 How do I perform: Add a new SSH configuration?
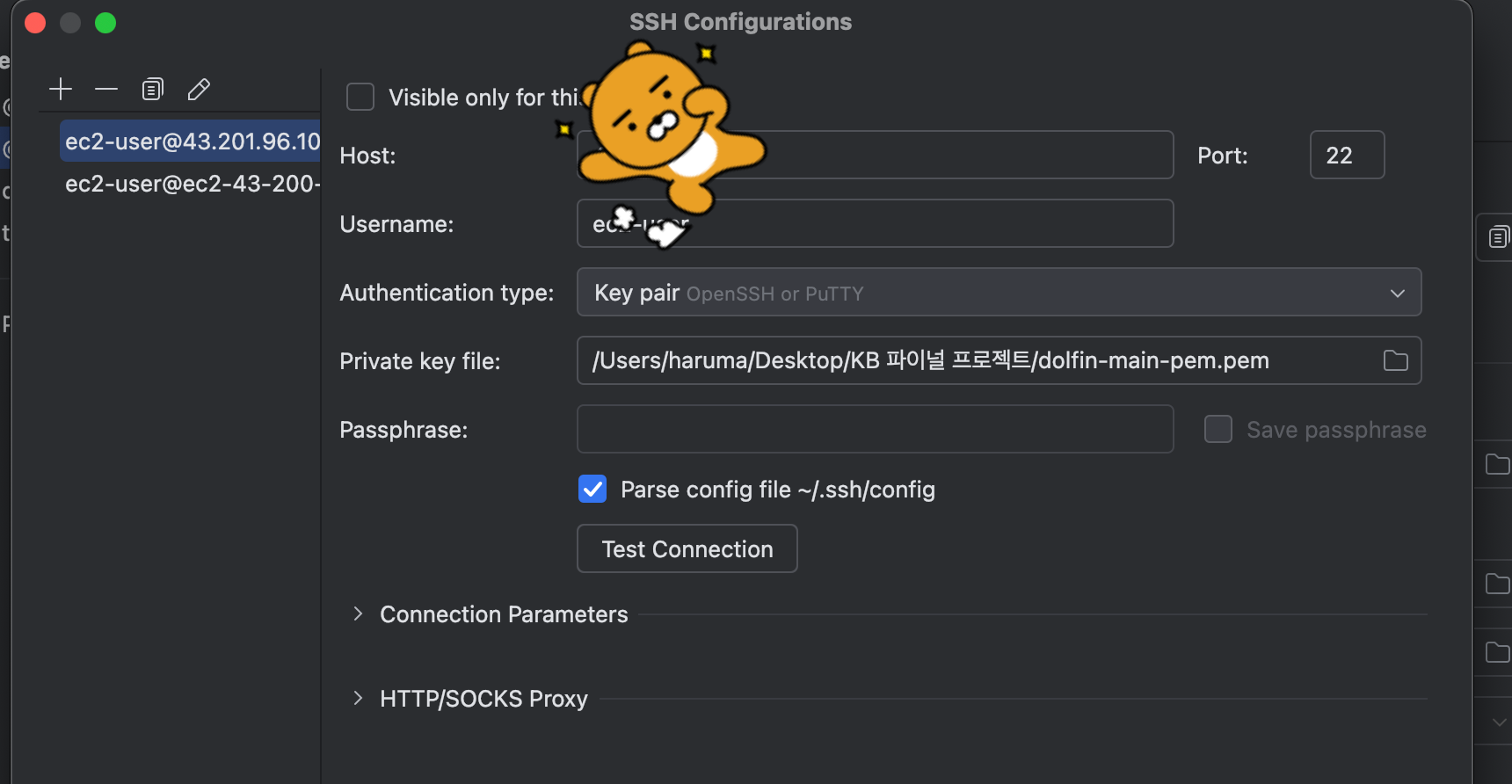[61, 89]
